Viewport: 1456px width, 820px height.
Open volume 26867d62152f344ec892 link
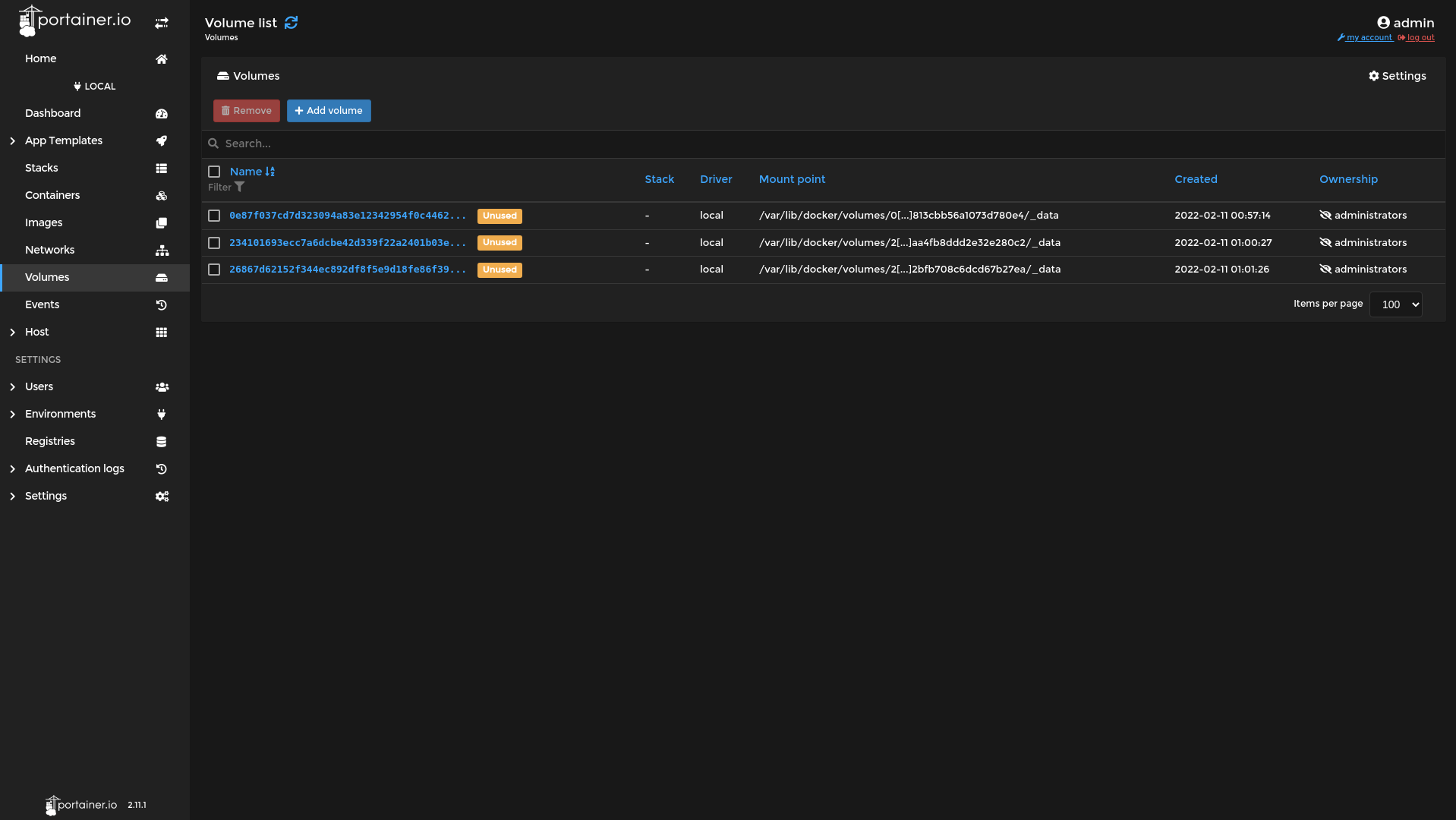(x=348, y=270)
